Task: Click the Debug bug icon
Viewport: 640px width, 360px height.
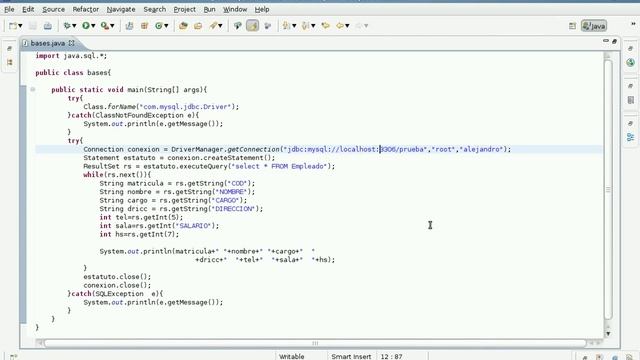Action: 67,26
